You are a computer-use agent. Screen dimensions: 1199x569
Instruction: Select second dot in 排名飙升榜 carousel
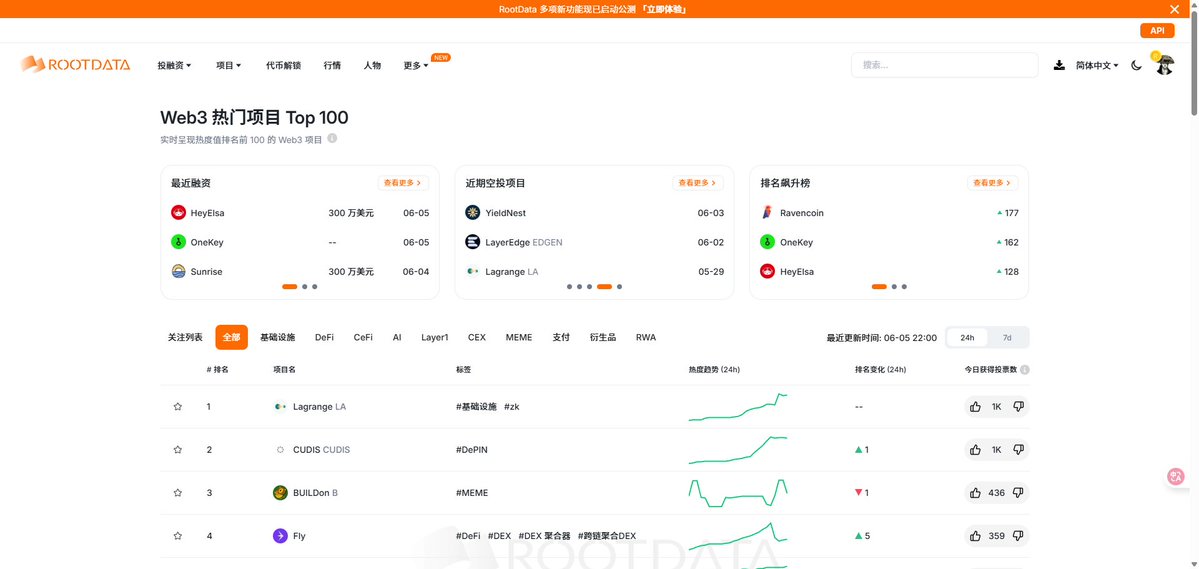894,287
